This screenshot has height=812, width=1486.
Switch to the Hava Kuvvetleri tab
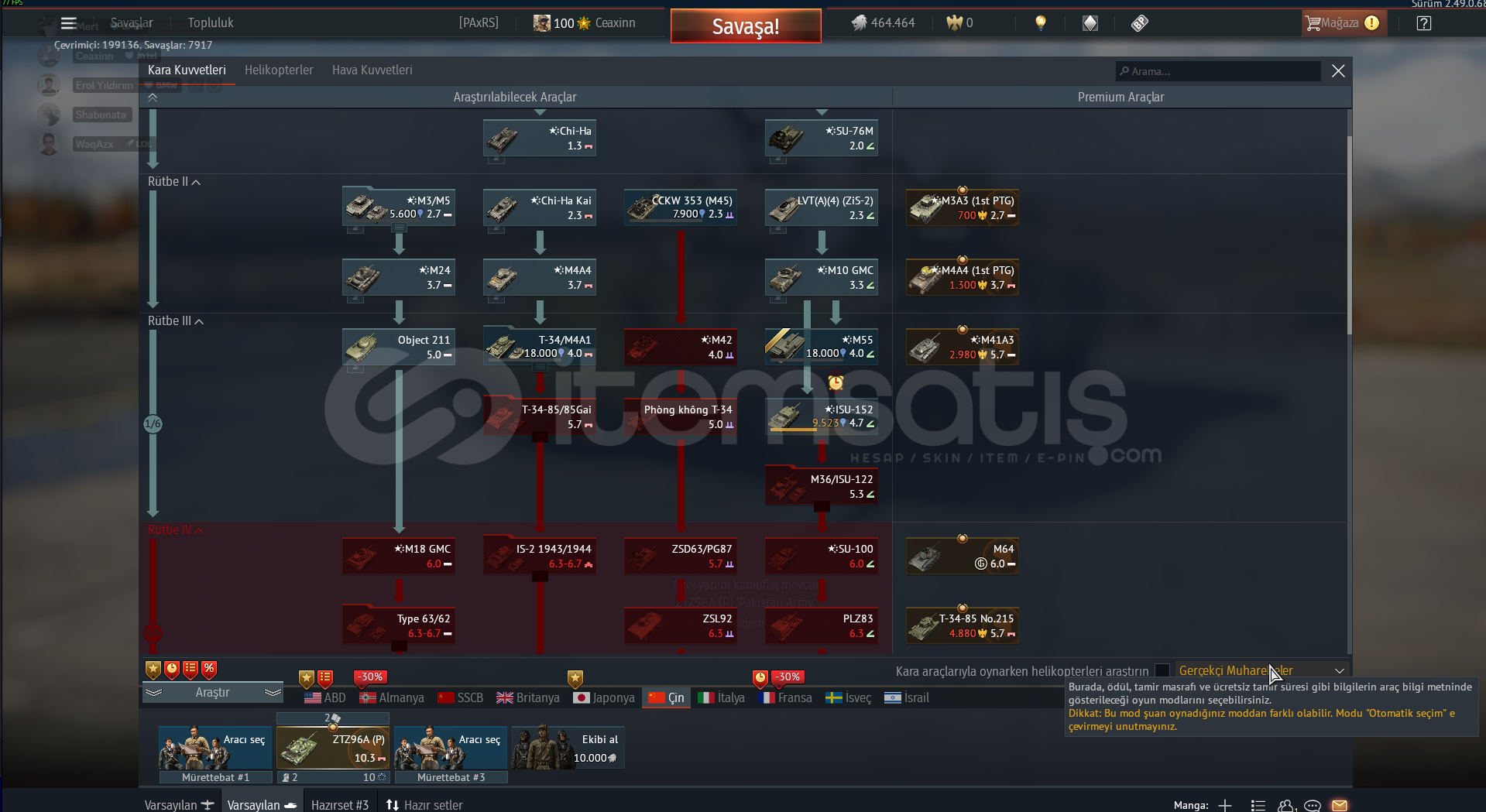click(x=372, y=70)
